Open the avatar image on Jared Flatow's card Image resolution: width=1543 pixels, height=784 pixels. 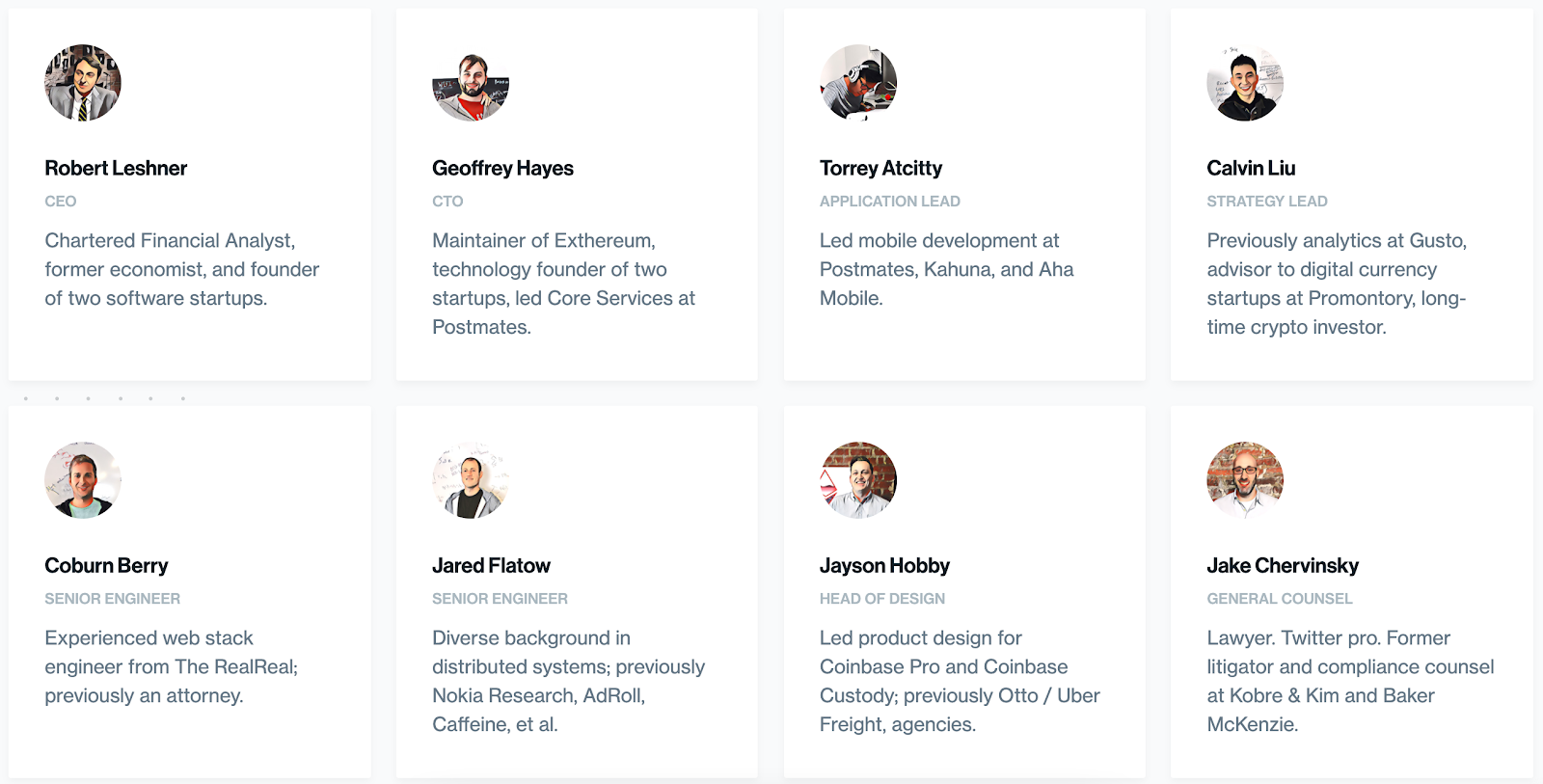[x=471, y=480]
